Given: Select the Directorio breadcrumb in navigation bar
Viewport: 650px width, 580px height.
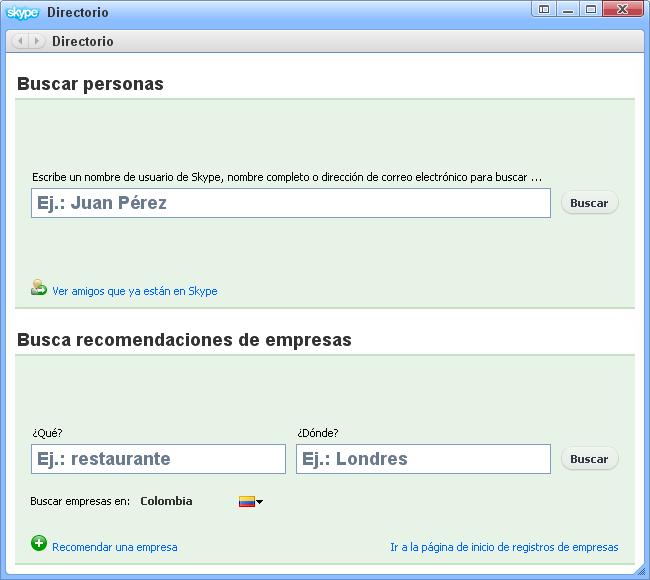Looking at the screenshot, I should click(x=82, y=41).
